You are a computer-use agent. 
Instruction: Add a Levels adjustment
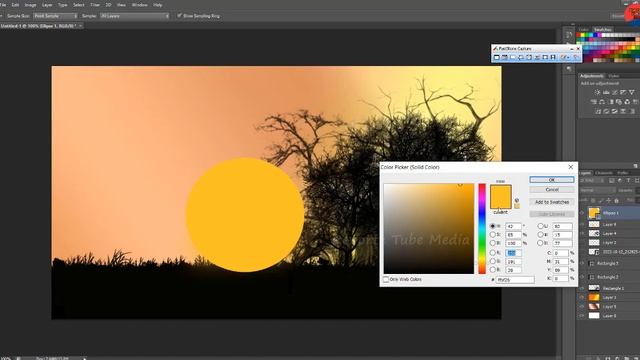click(607, 92)
